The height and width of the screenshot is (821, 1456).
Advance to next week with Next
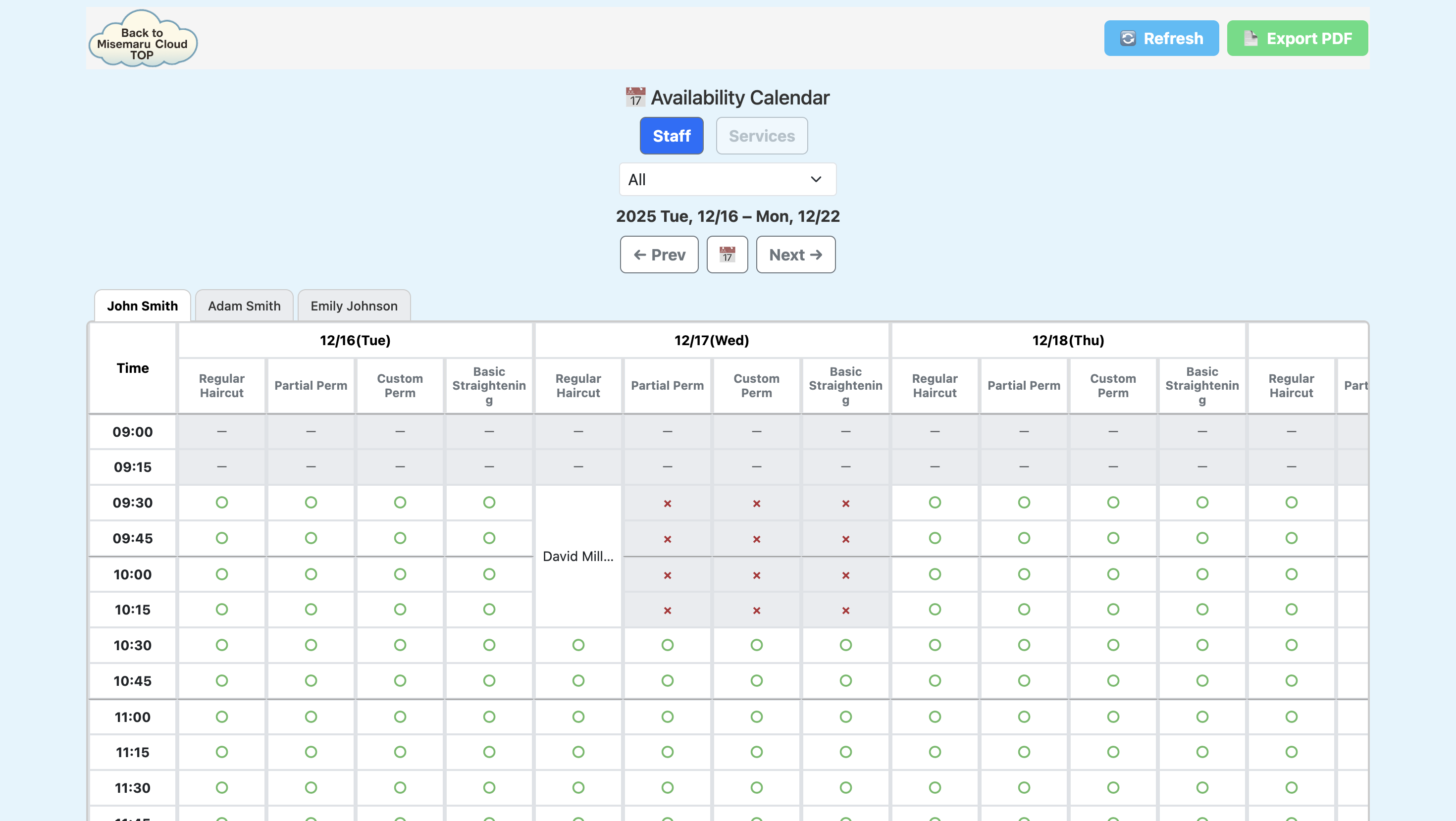[x=795, y=255]
